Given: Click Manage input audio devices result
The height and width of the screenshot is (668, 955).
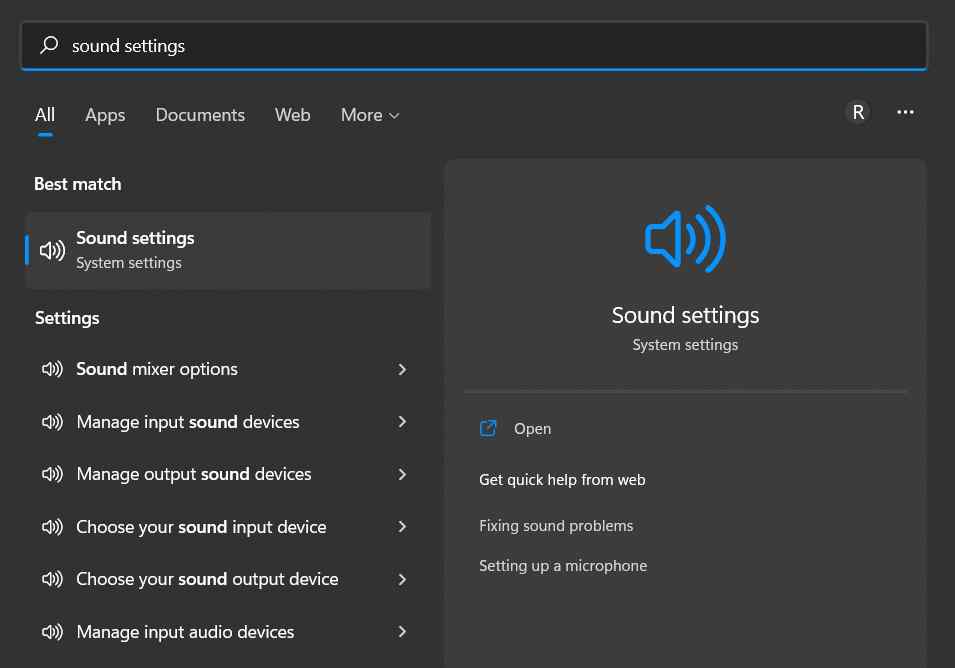Looking at the screenshot, I should (228, 632).
